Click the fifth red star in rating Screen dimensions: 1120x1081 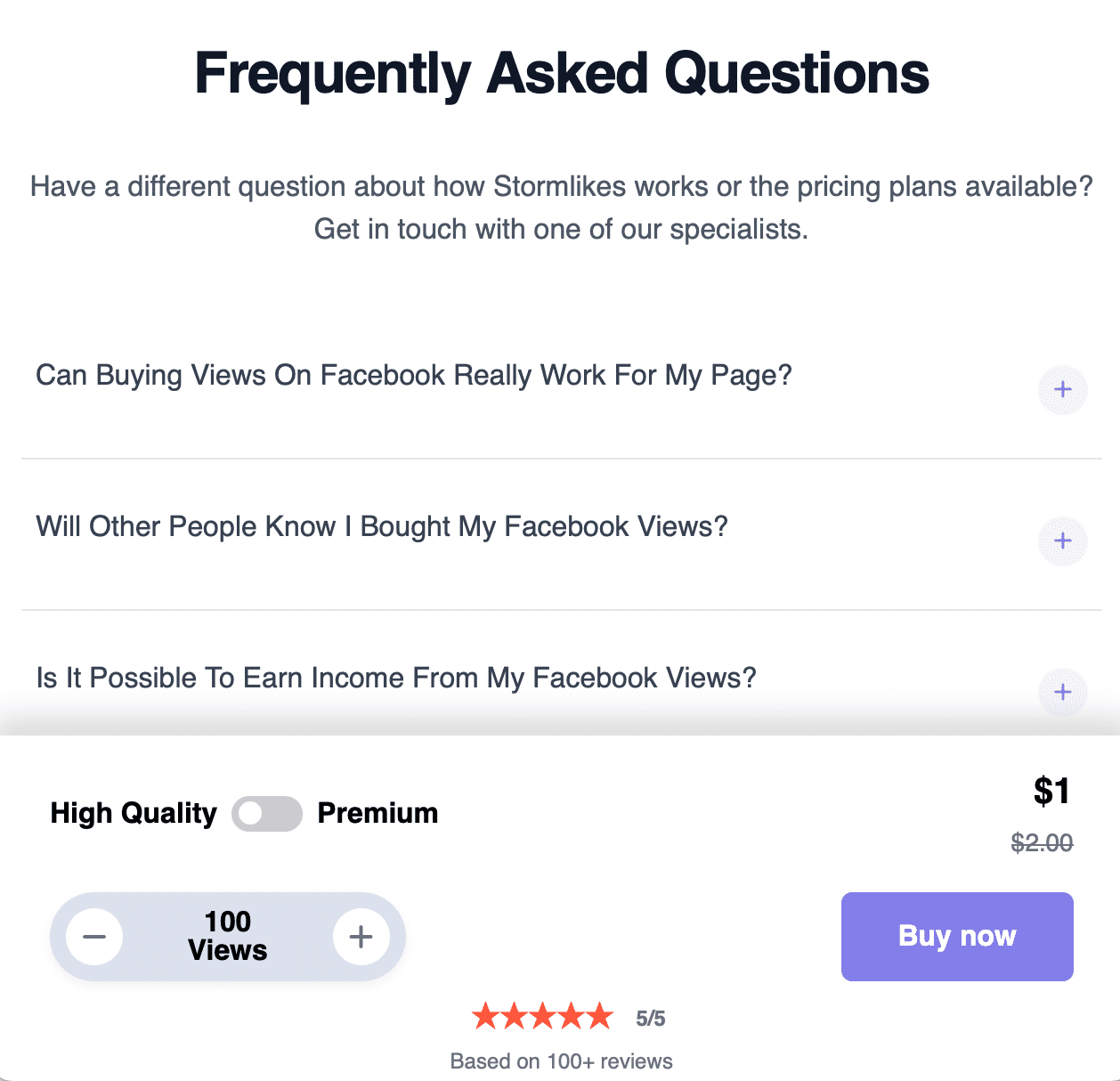(x=601, y=1015)
